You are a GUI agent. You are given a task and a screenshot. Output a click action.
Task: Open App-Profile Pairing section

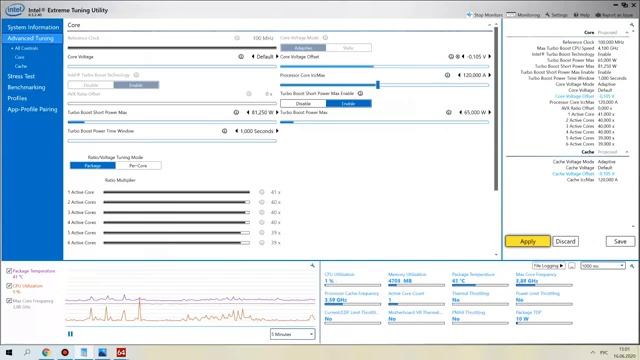click(x=32, y=109)
